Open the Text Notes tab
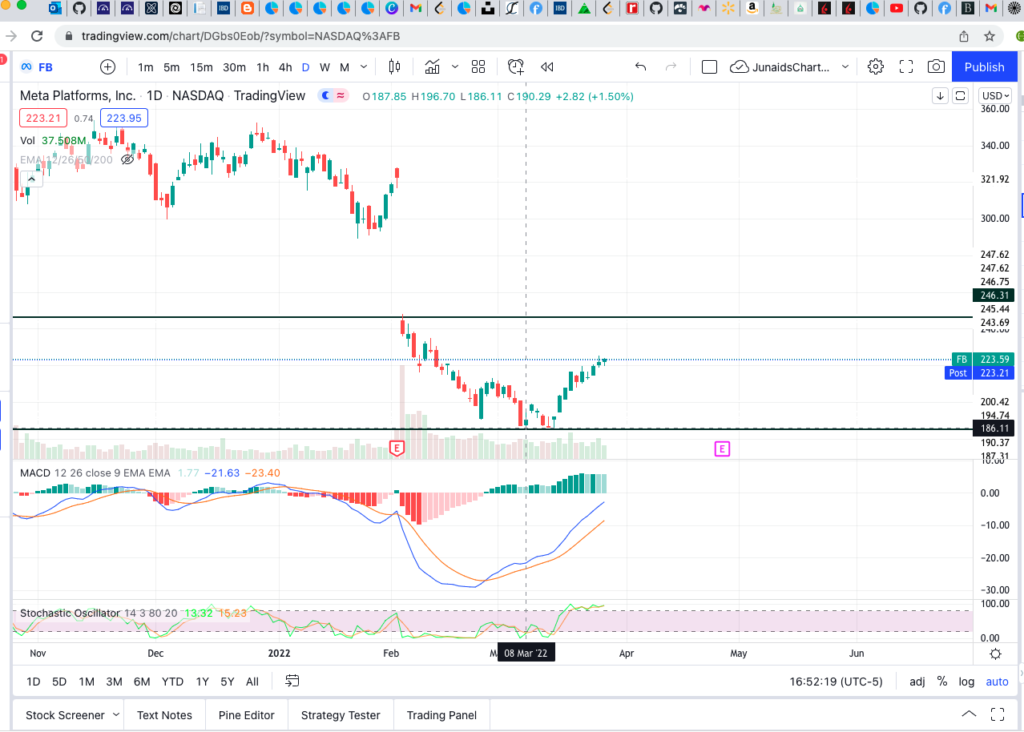 click(165, 714)
